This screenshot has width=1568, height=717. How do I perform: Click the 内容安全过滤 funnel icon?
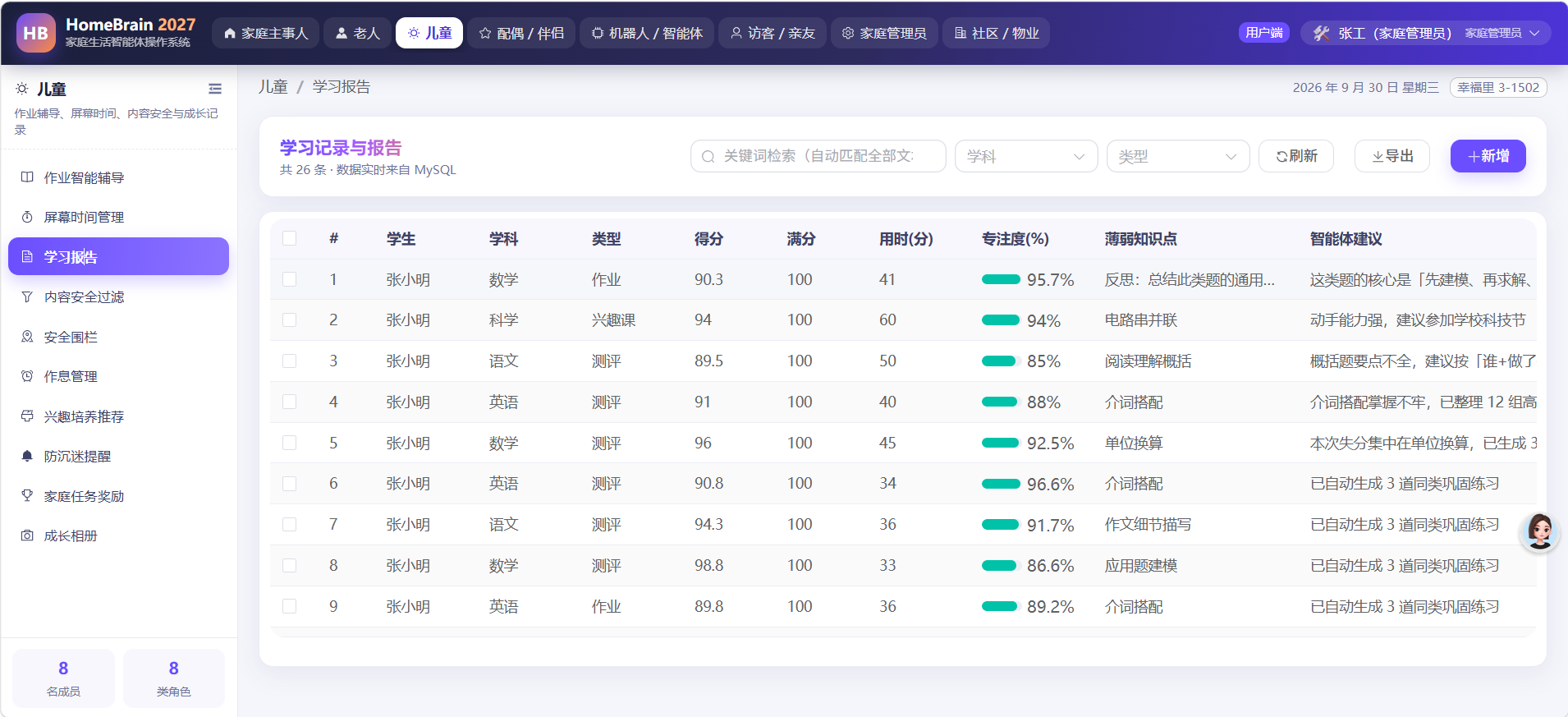click(27, 296)
